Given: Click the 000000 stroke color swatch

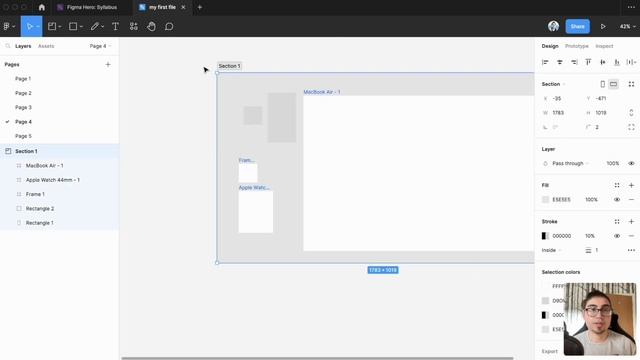Looking at the screenshot, I should click(x=545, y=236).
